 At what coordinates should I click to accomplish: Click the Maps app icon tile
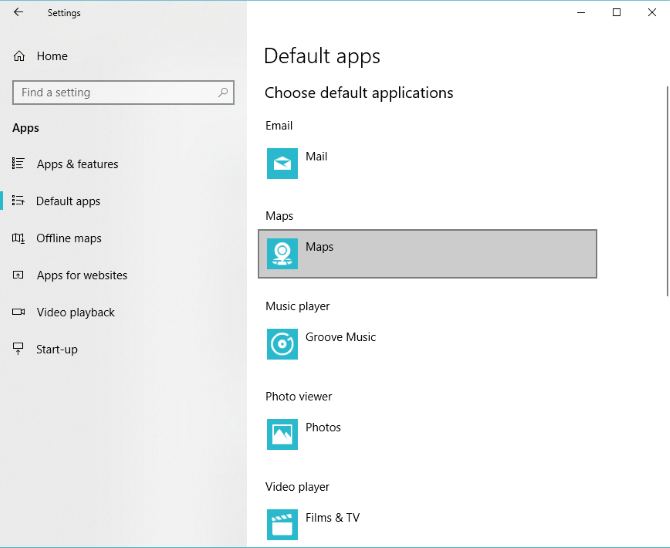tap(283, 254)
